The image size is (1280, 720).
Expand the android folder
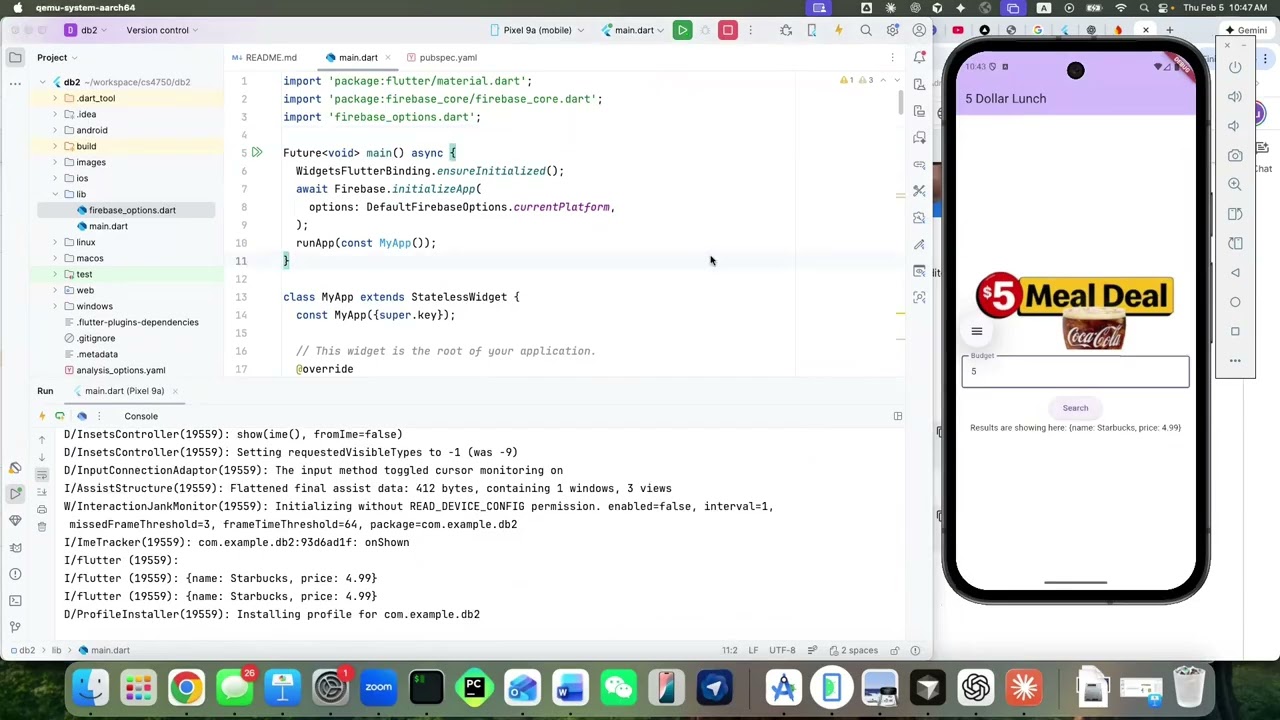point(55,130)
